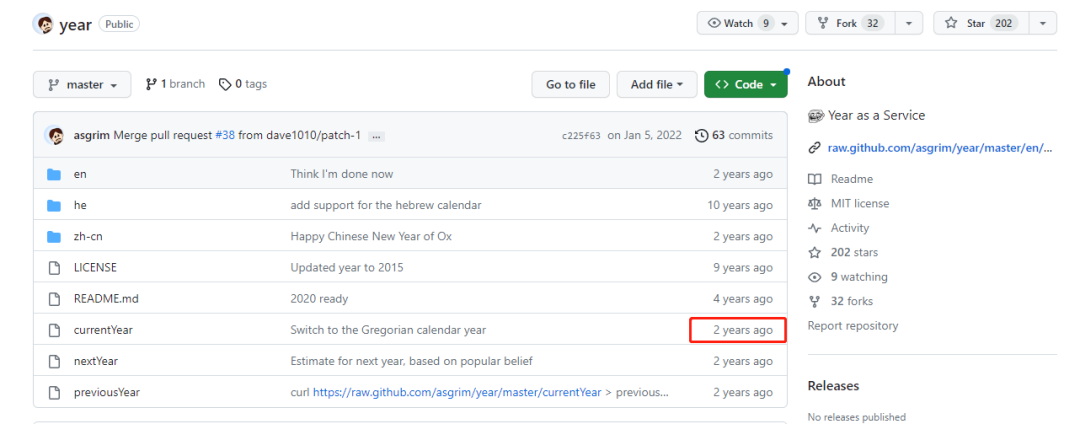The width and height of the screenshot is (1080, 424).
Task: Expand commit message ellipsis button
Action: point(376,136)
